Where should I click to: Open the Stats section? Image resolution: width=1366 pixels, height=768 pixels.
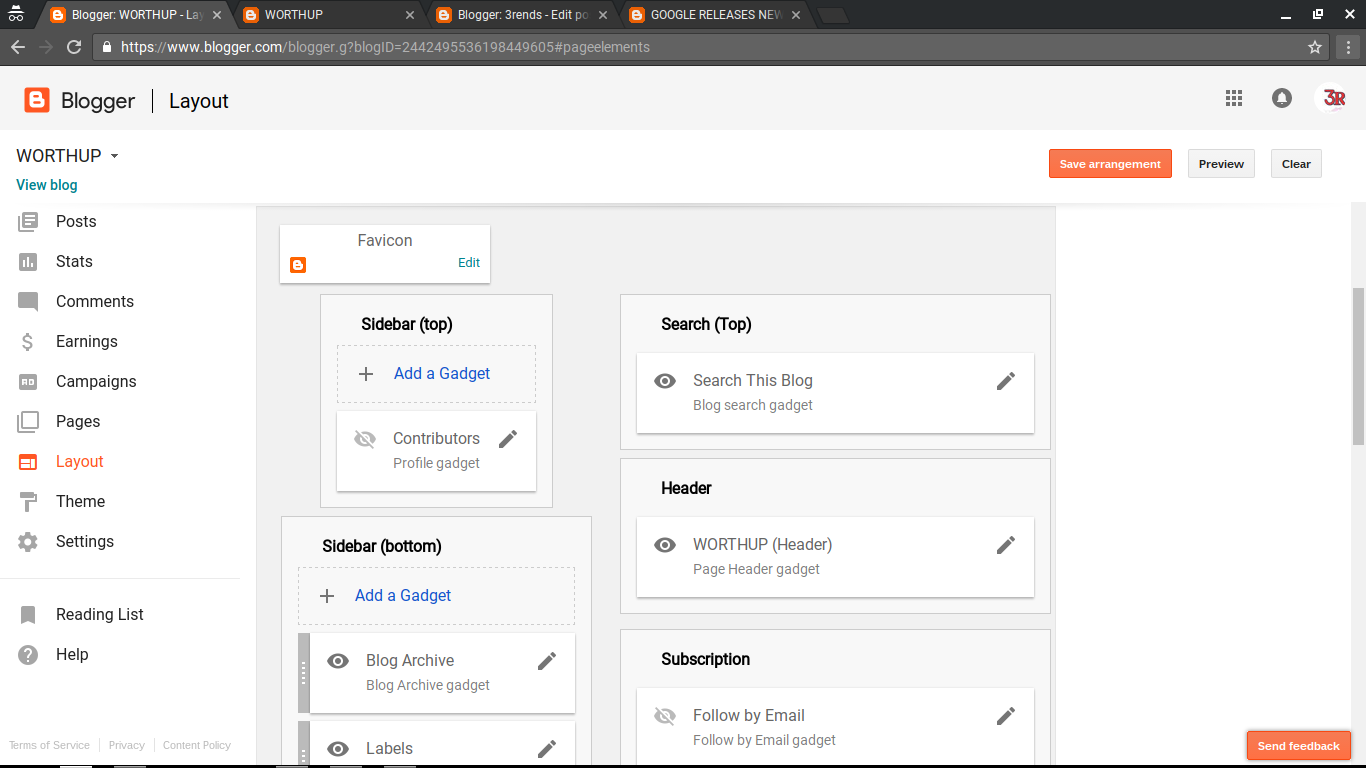[x=74, y=261]
